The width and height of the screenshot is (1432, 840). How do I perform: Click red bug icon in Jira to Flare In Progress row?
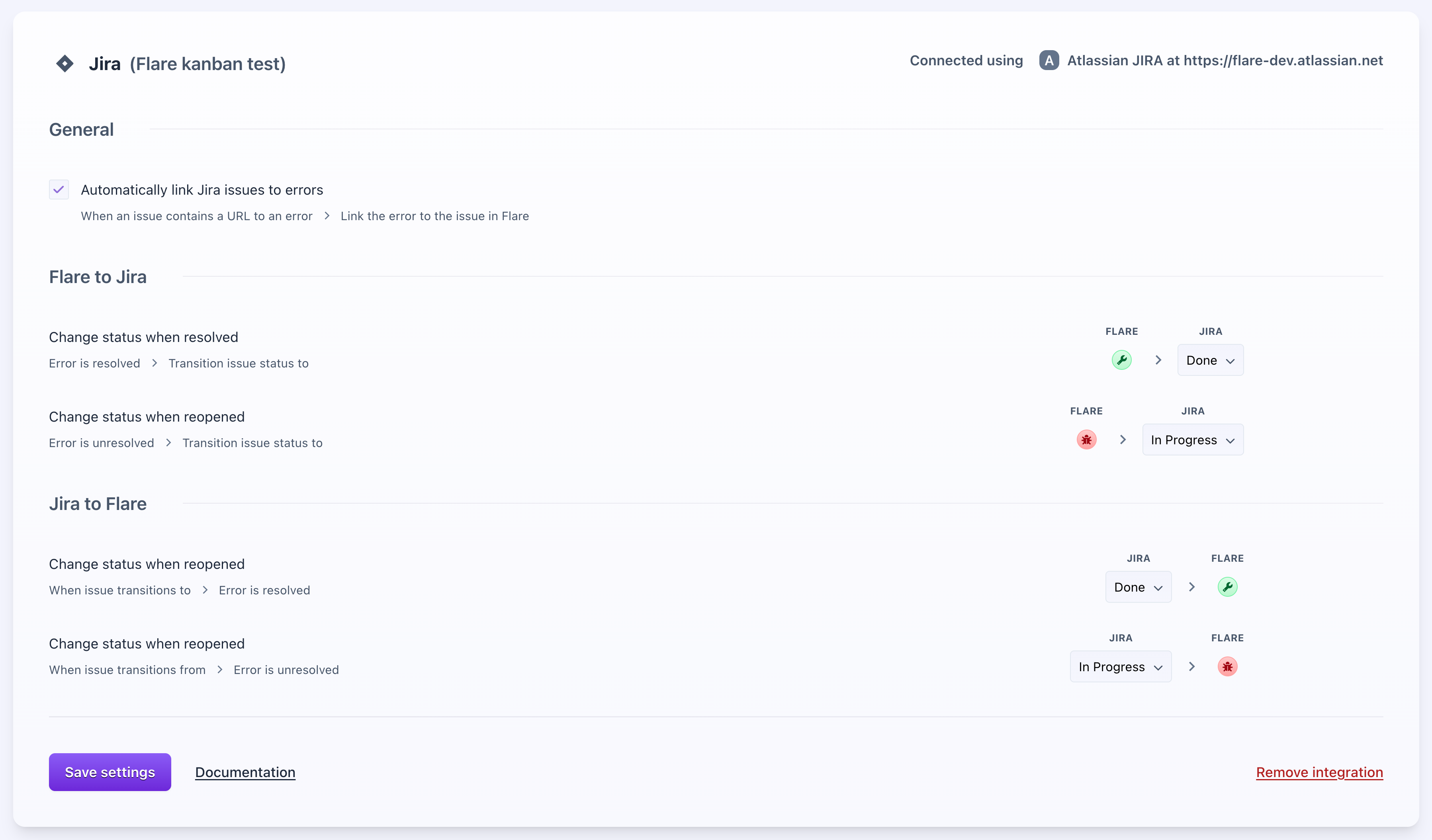click(x=1227, y=666)
